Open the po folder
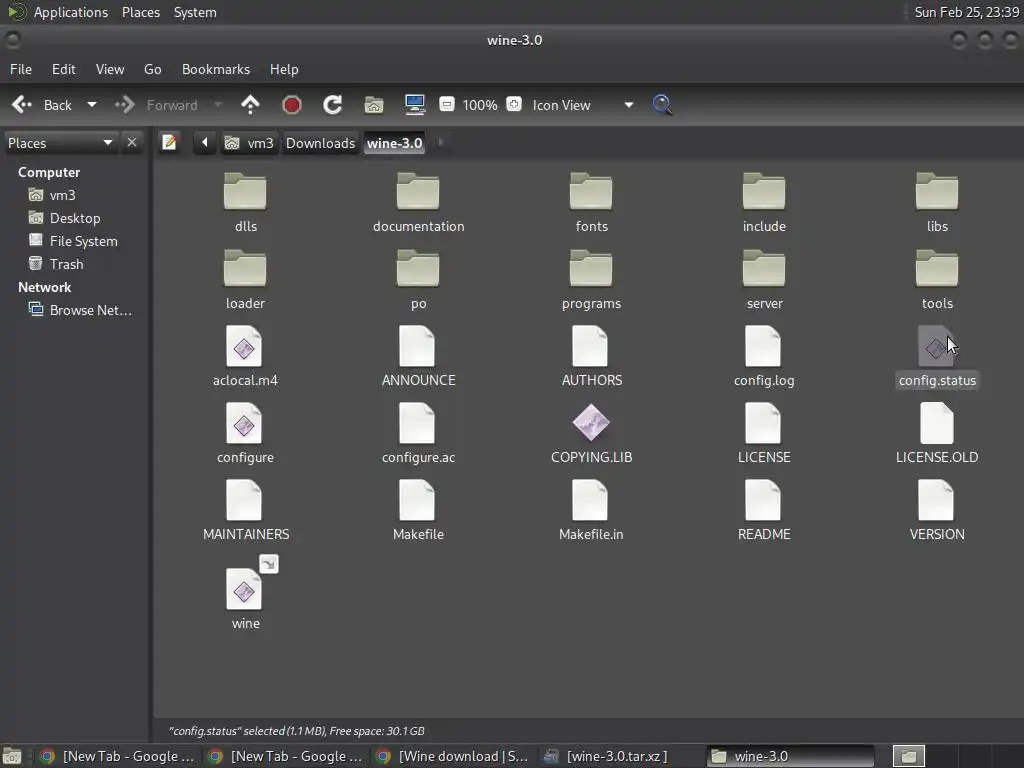The height and width of the screenshot is (768, 1024). point(418,280)
